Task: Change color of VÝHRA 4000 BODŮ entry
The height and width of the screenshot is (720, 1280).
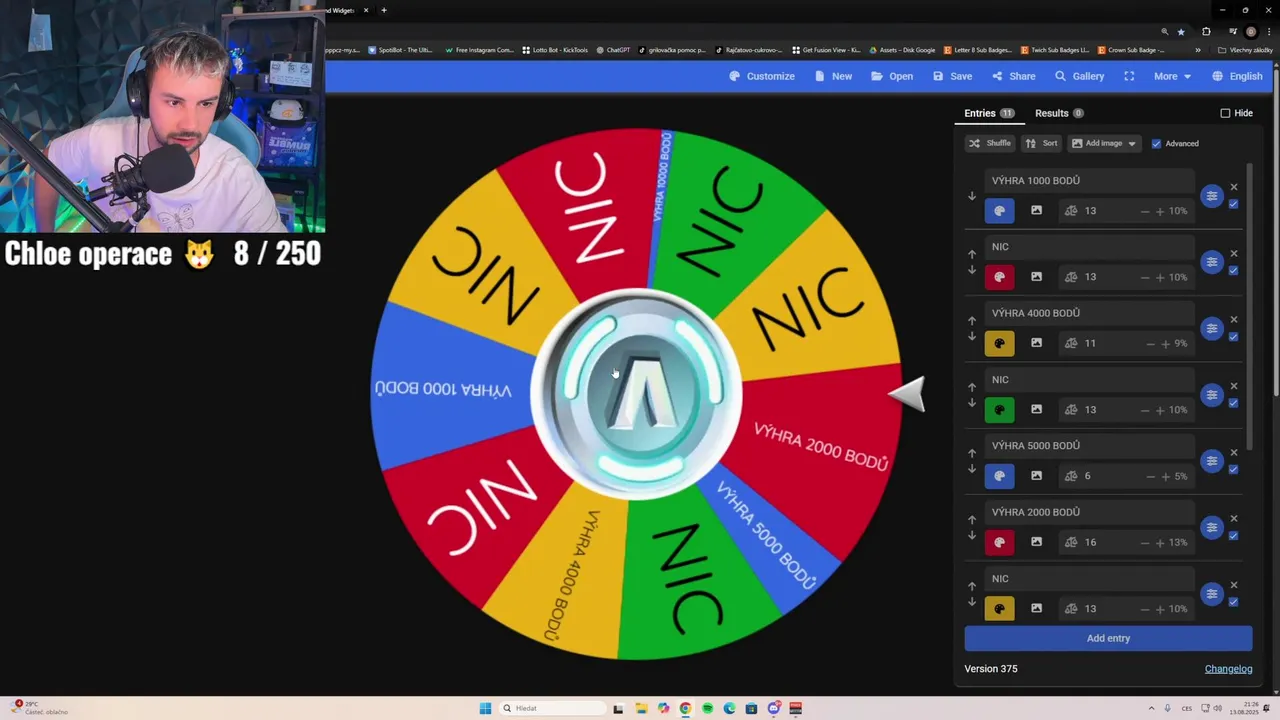Action: pos(999,343)
